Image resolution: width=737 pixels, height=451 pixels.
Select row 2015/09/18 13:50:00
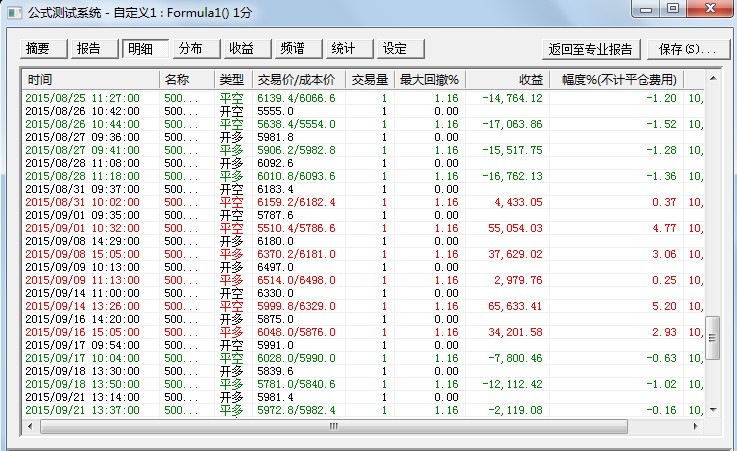coord(363,384)
